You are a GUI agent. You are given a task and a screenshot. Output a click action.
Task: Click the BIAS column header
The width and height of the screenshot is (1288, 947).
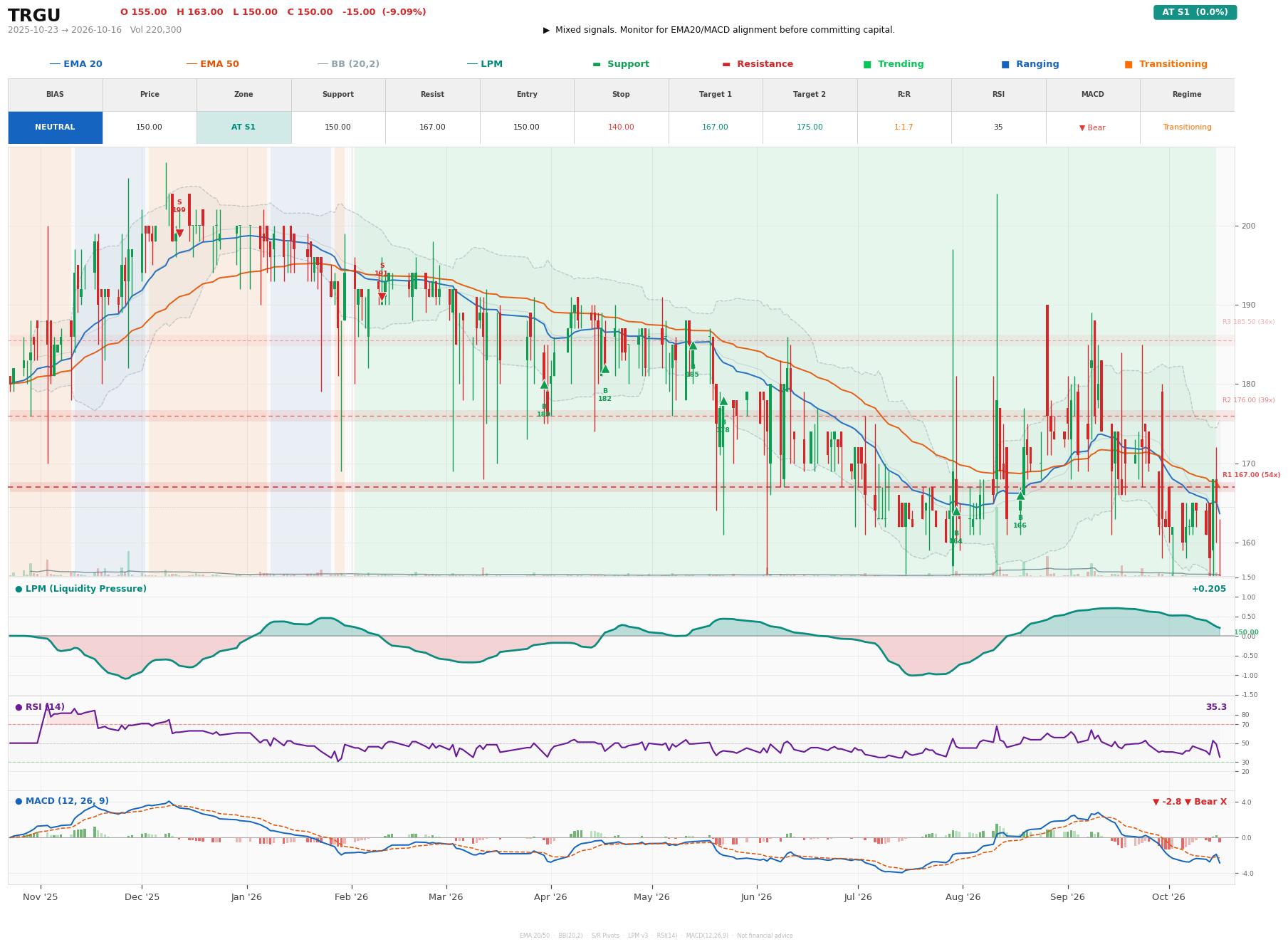tap(55, 95)
